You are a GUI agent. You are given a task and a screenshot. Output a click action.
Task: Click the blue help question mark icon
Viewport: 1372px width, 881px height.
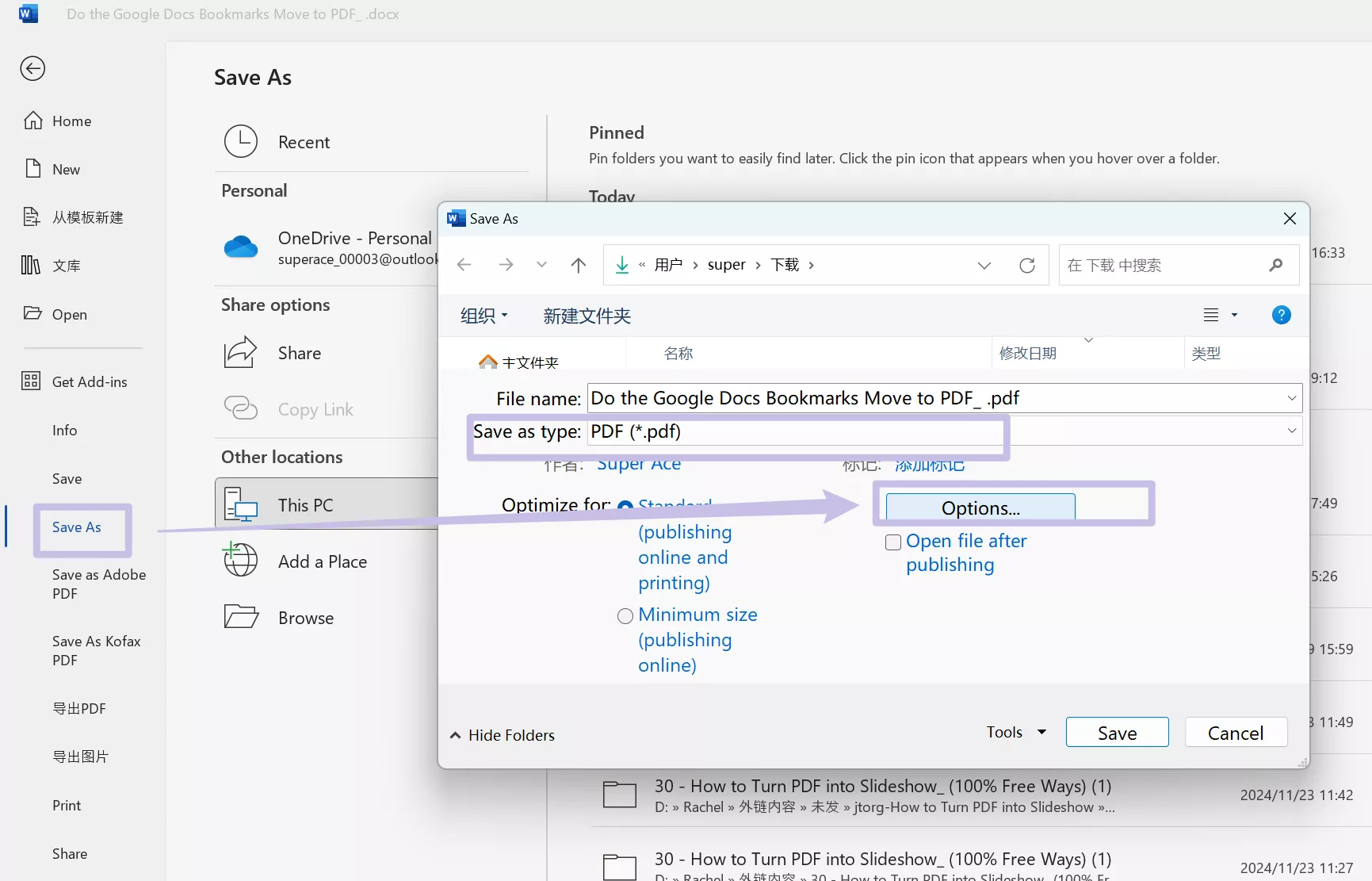click(x=1281, y=316)
